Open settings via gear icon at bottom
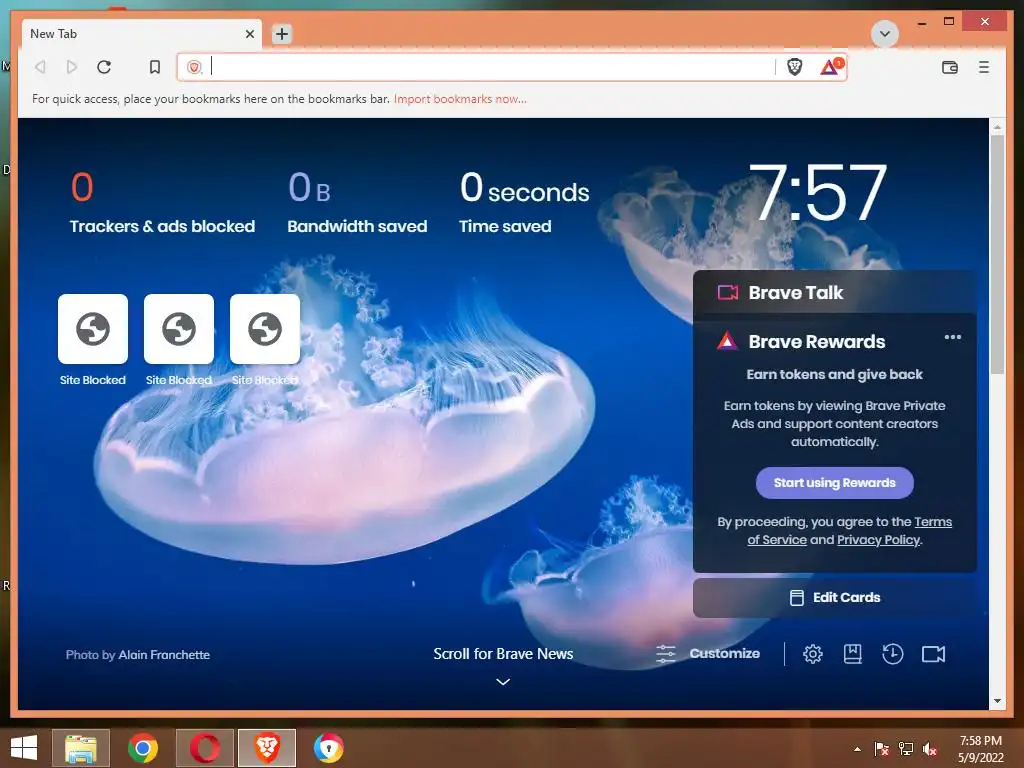This screenshot has height=768, width=1024. pyautogui.click(x=812, y=654)
